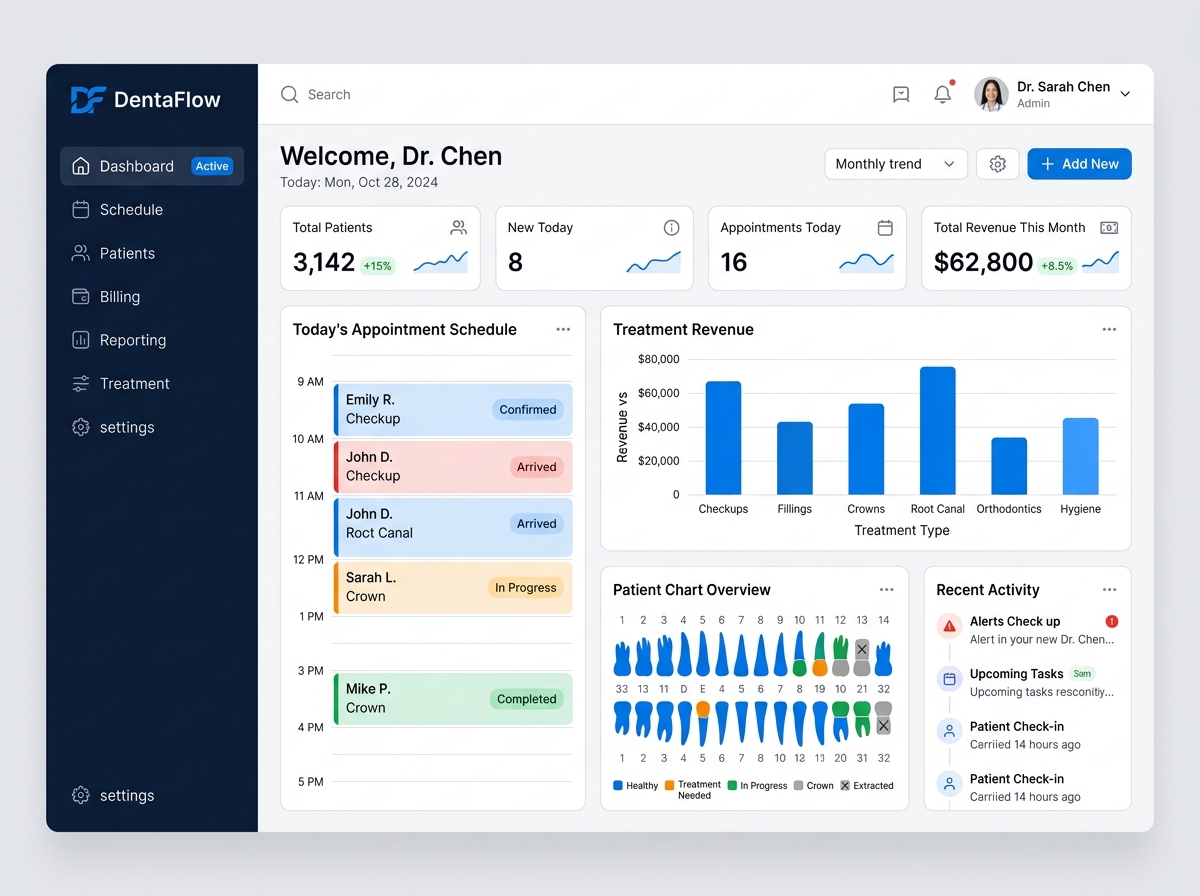1200x896 pixels.
Task: Click the Crown gray legend swatch
Action: 799,786
